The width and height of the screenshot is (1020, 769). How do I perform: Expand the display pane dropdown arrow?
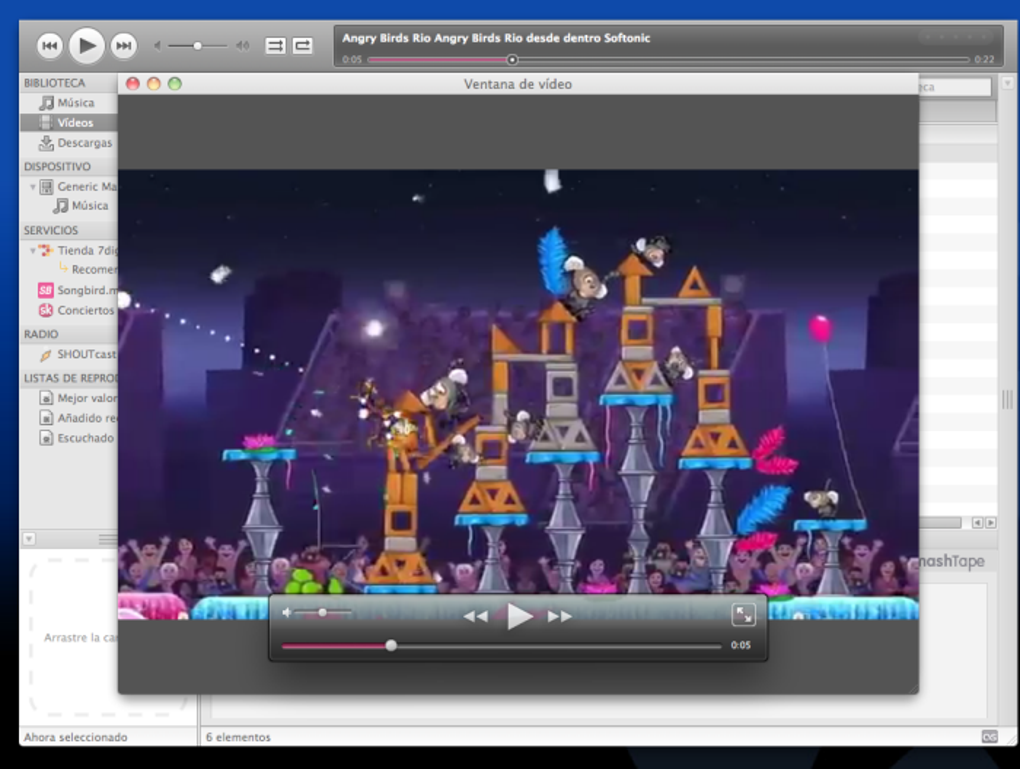[29, 539]
